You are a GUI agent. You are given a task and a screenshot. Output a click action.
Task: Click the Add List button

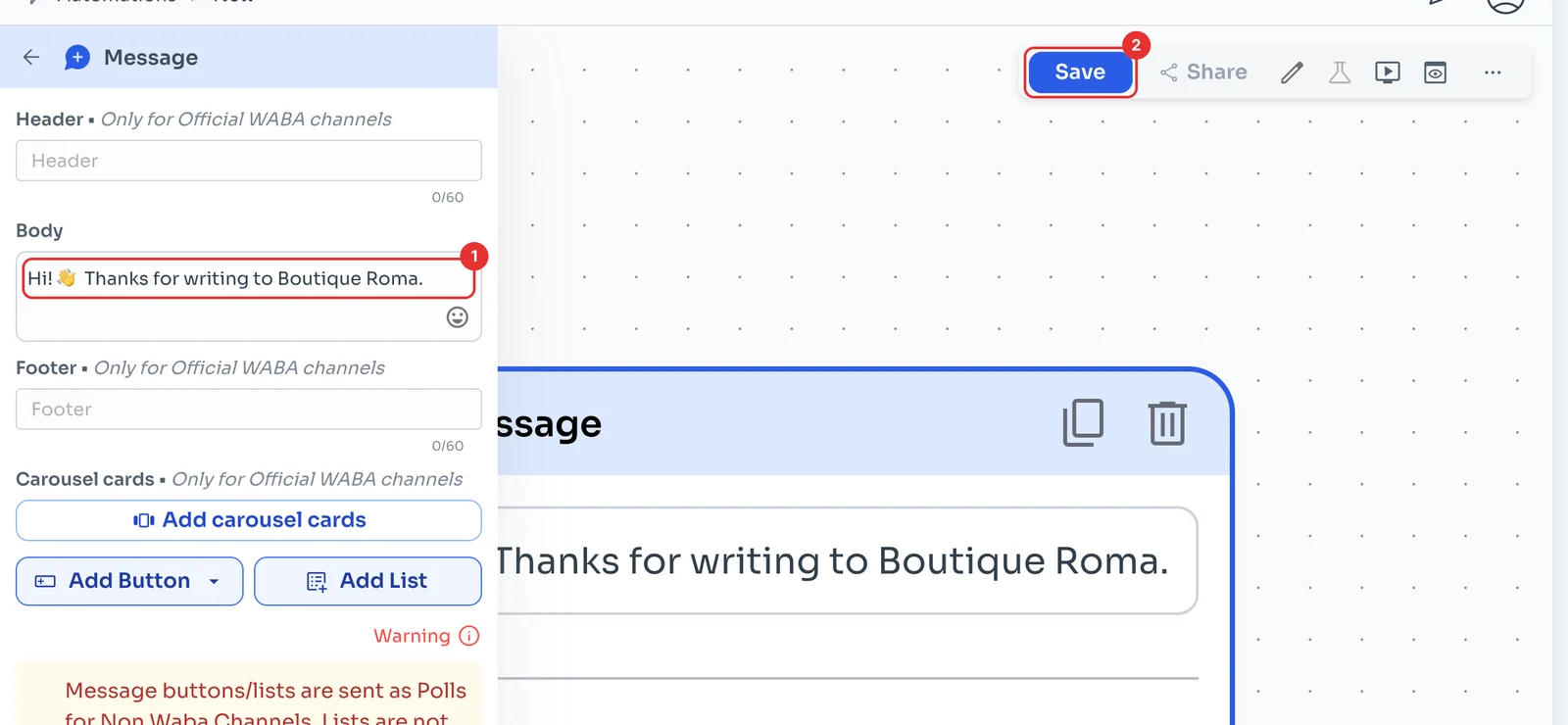click(367, 581)
